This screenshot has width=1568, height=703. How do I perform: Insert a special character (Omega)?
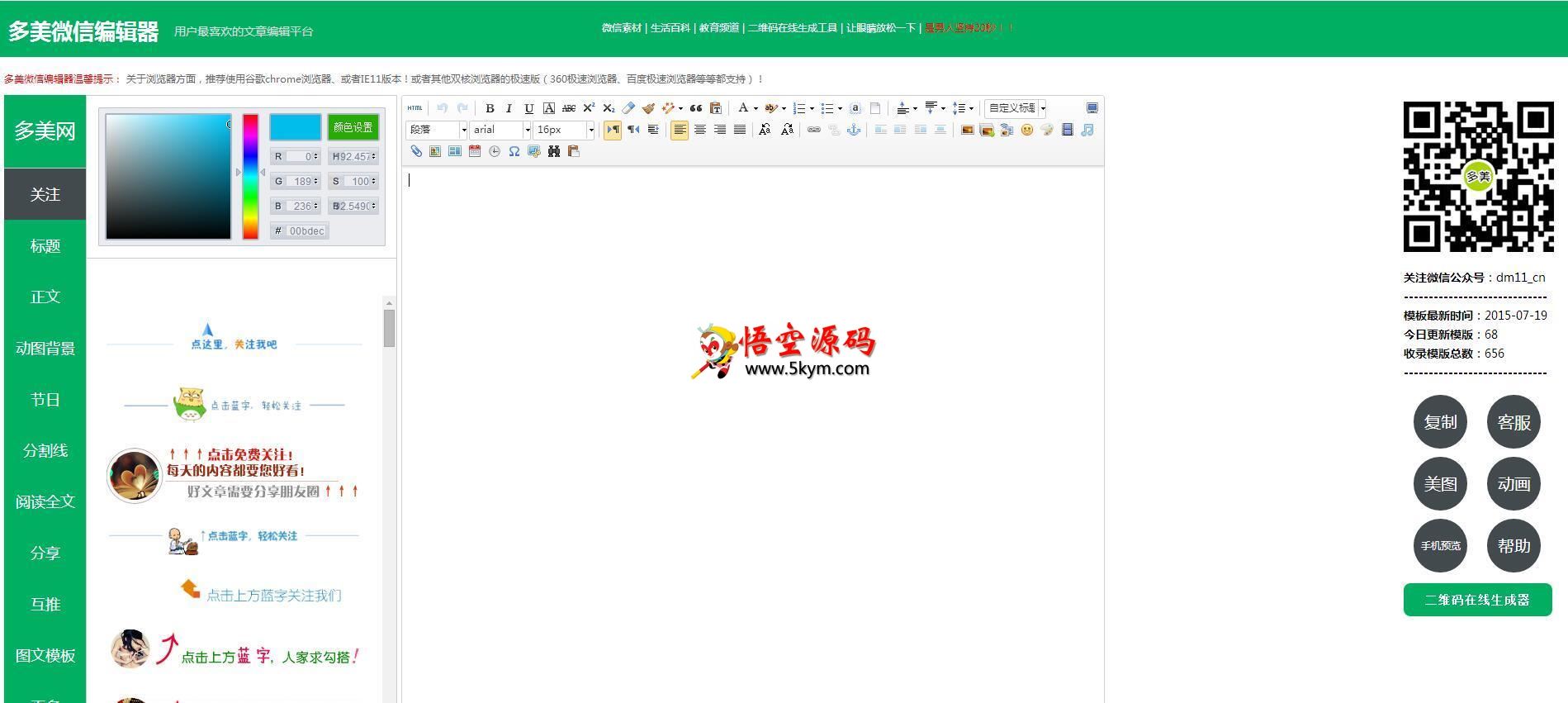point(514,151)
